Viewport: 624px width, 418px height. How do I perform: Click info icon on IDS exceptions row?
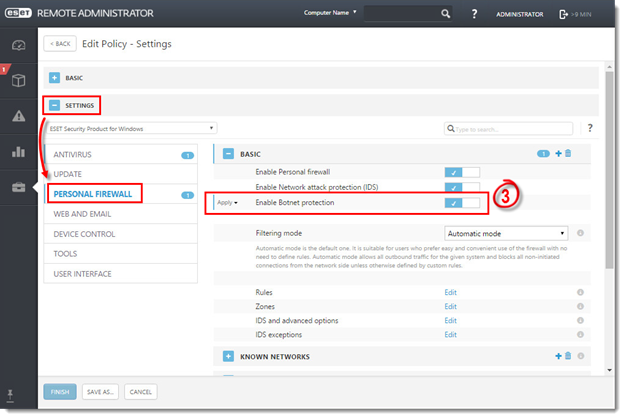(x=580, y=334)
